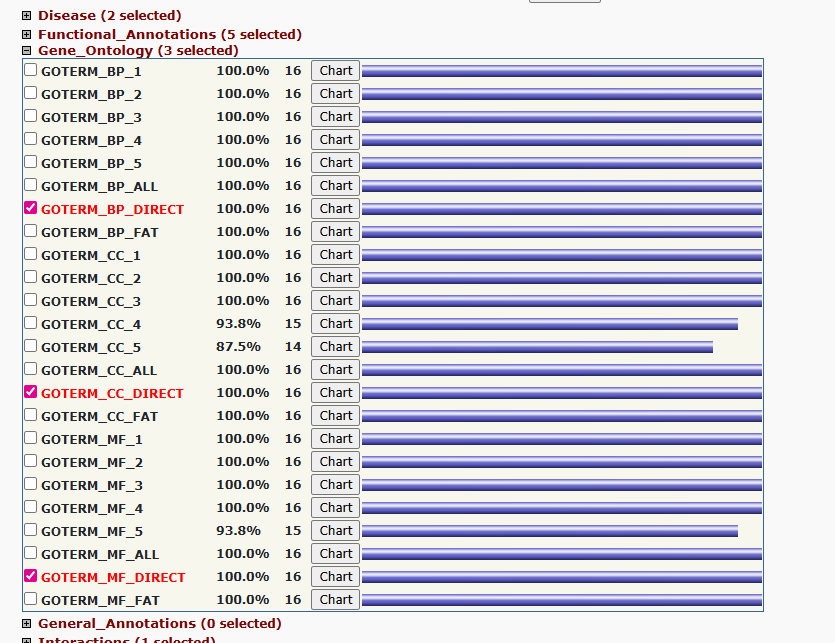This screenshot has height=643, width=835.
Task: Uncheck the GOTERM_CC_DIRECT checkbox
Action: 31,392
